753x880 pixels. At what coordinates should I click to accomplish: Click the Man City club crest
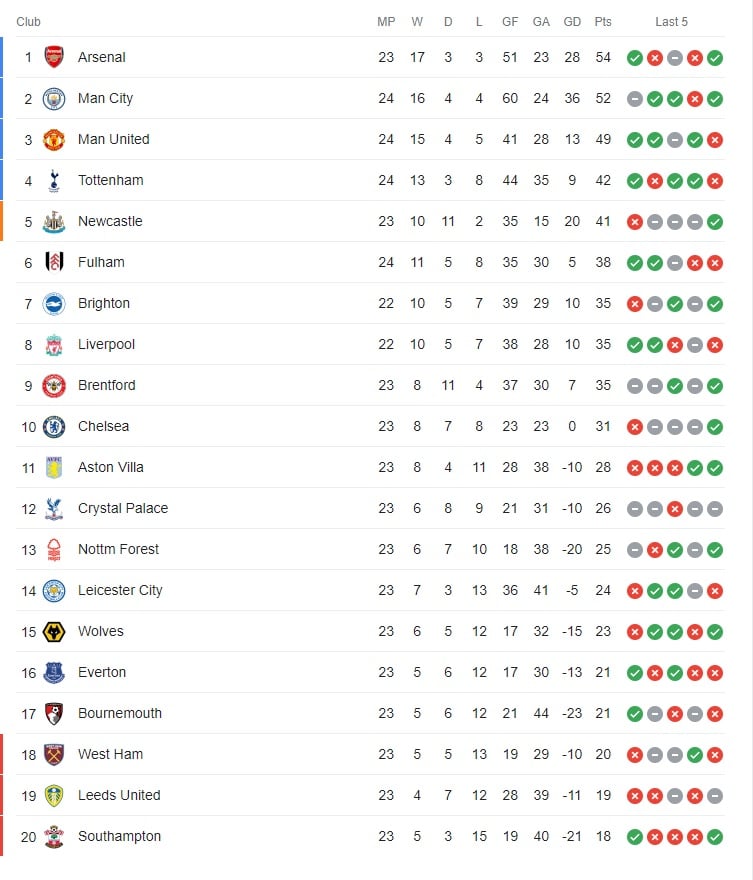[x=54, y=99]
